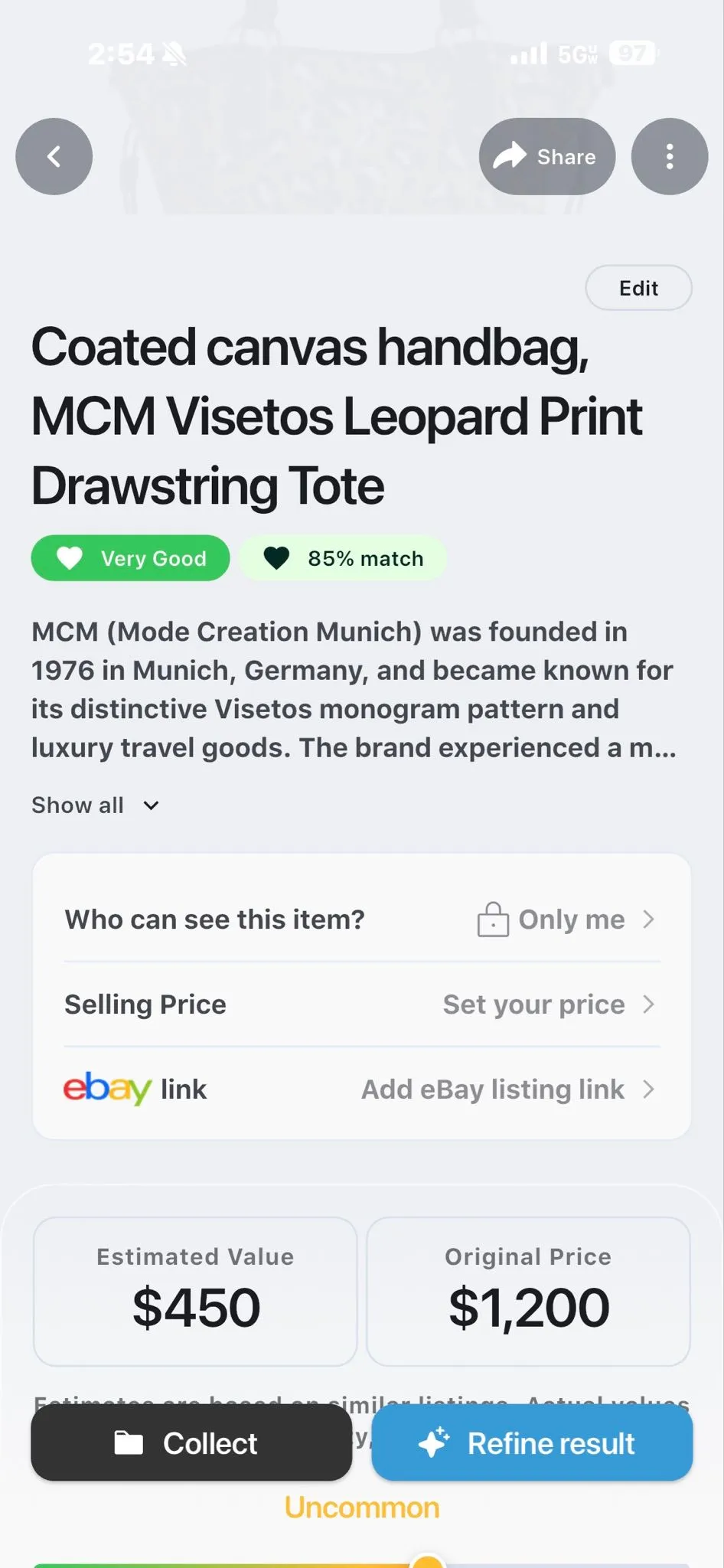The height and width of the screenshot is (1568, 724).
Task: Tap the sparkle icon on Refine result
Action: [434, 1442]
